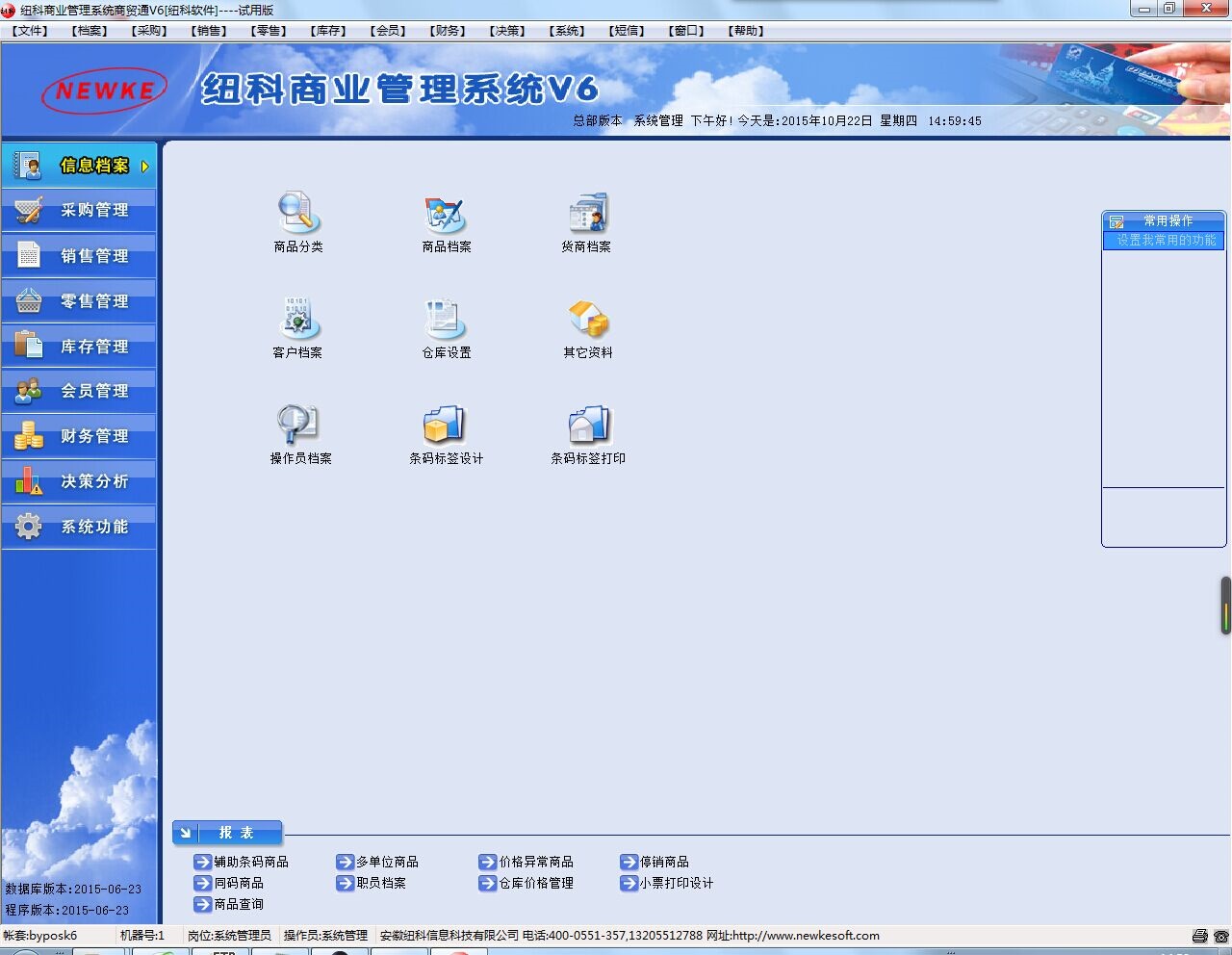The height and width of the screenshot is (955, 1232).
Task: Switch to 采购管理 in the sidebar
Action: click(x=79, y=210)
